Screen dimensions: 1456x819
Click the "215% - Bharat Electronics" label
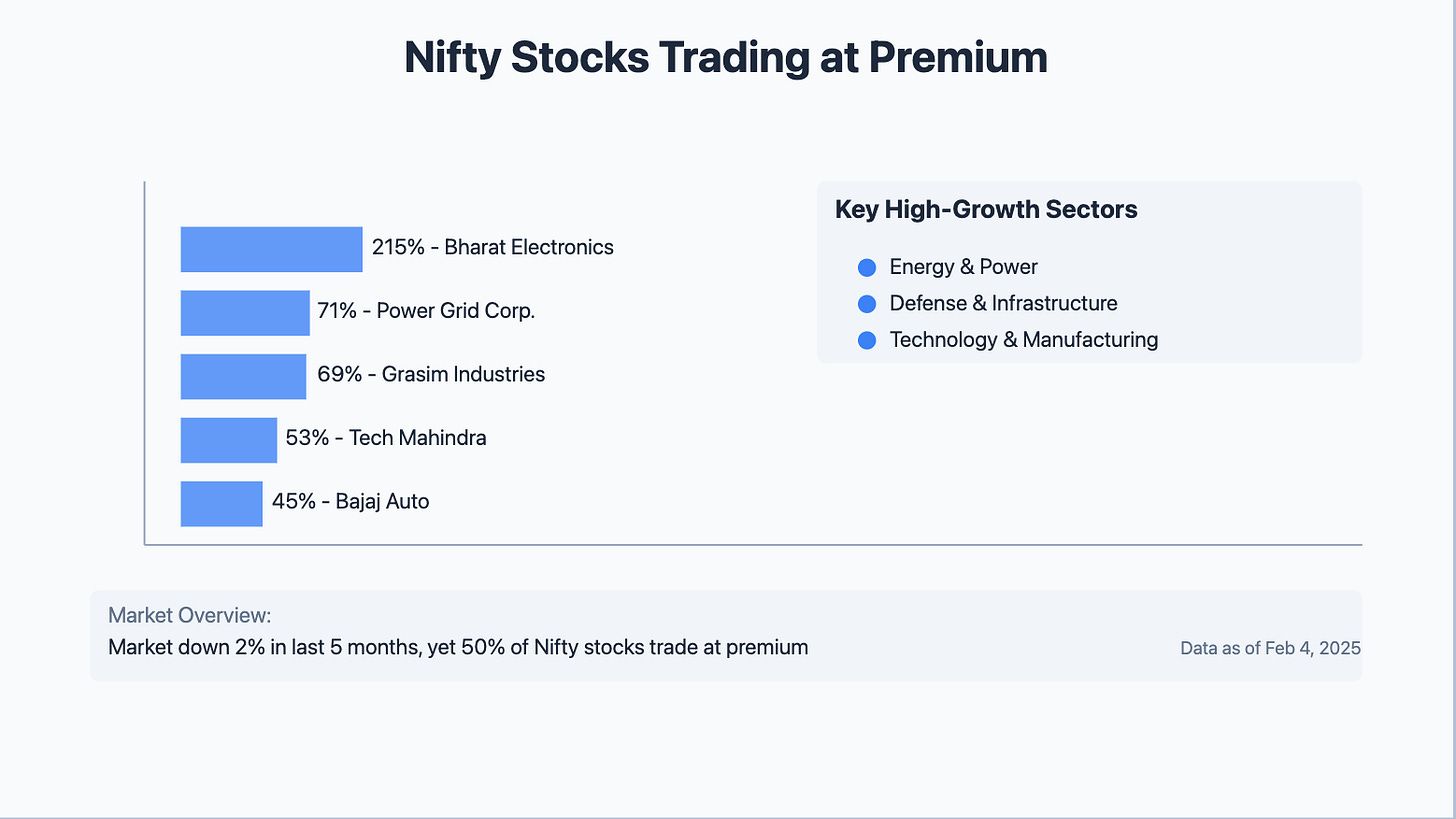click(492, 247)
